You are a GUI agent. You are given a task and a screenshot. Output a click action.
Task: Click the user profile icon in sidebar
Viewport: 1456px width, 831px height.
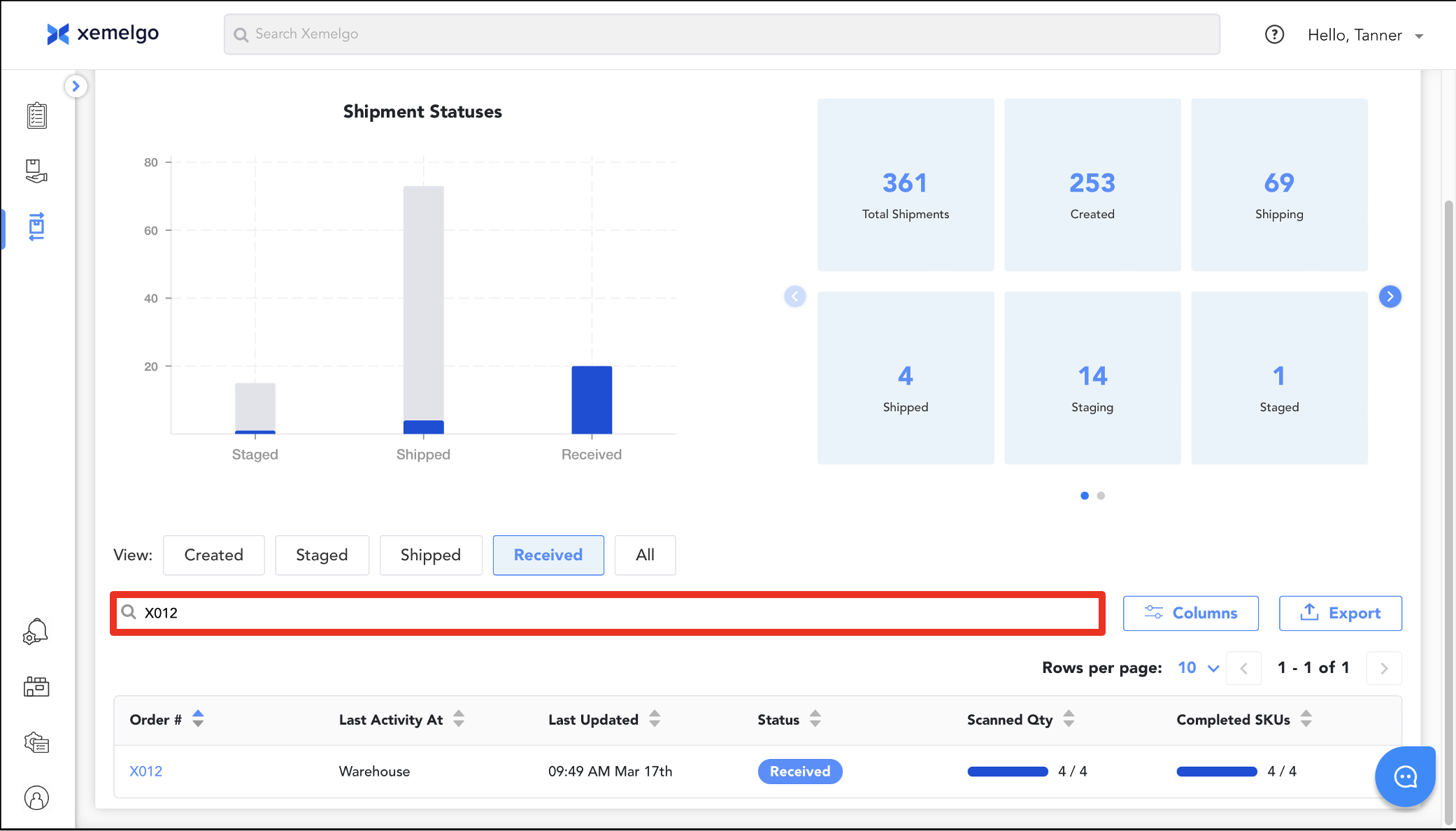click(36, 797)
